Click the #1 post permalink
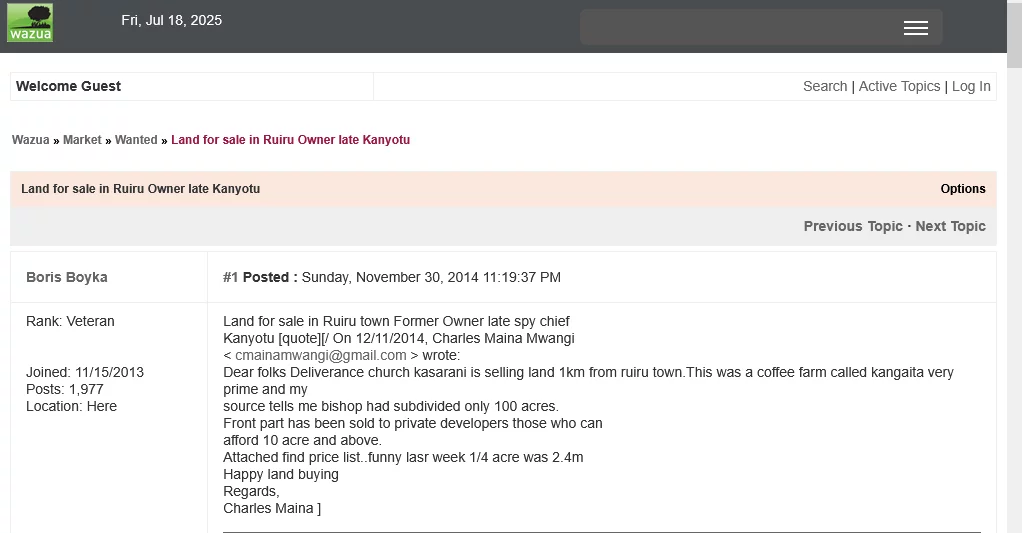 (x=230, y=277)
